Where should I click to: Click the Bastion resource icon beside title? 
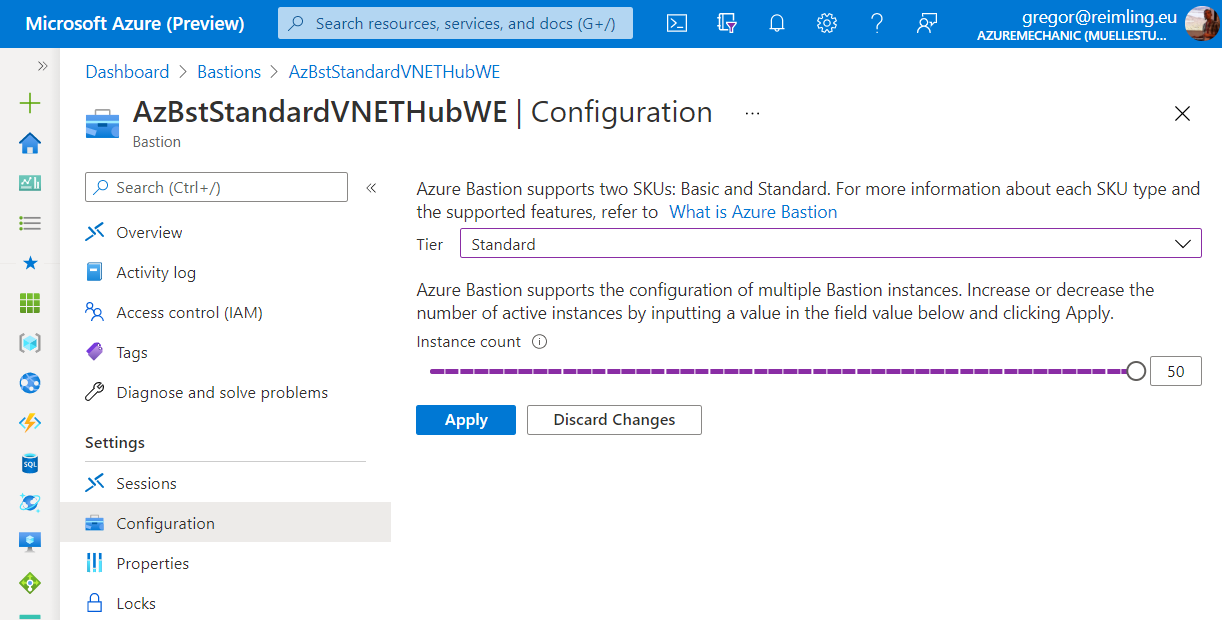click(102, 122)
